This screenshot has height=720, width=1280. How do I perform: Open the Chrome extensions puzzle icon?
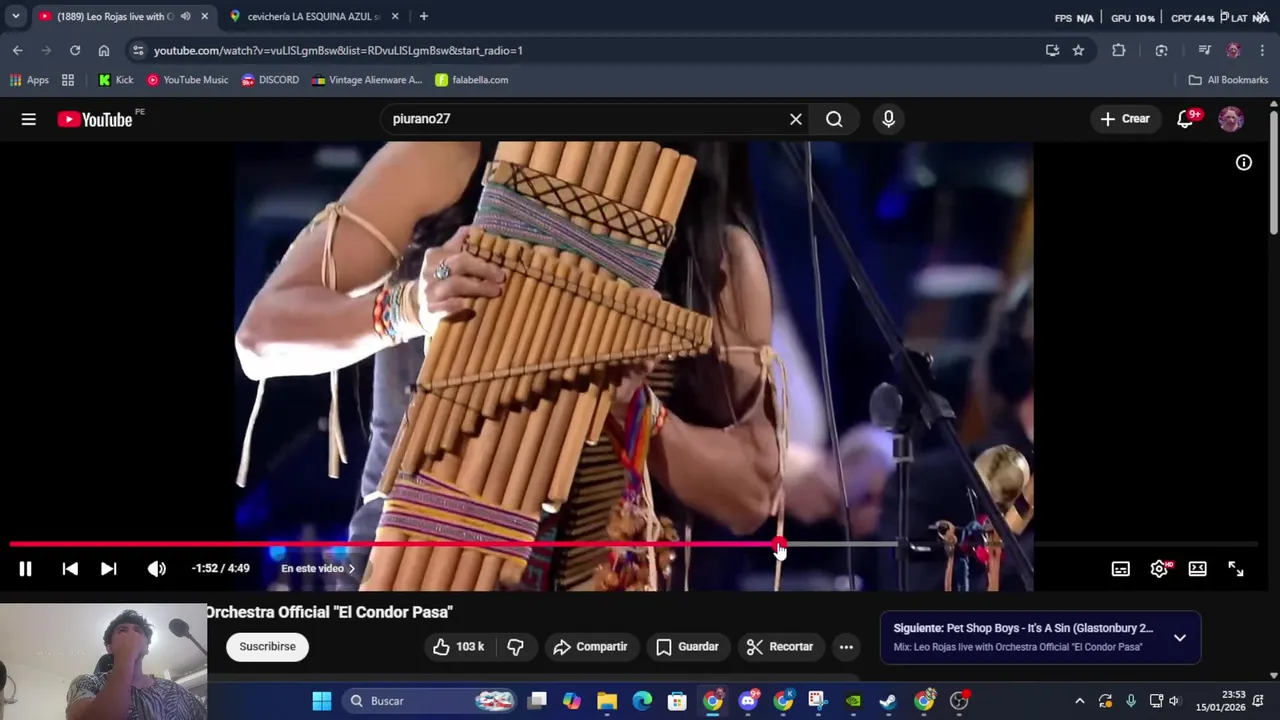(1119, 50)
